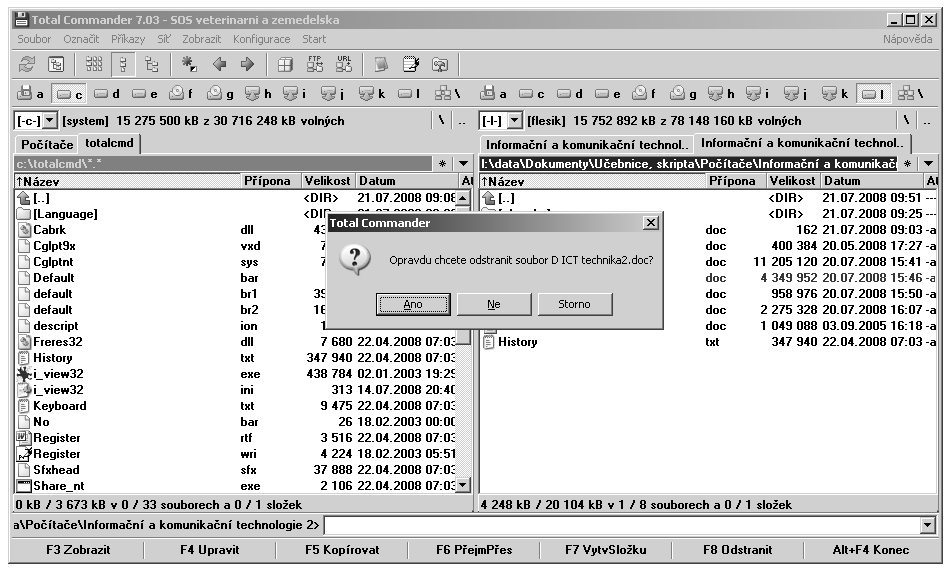Select drive d in the left drive bar

coord(107,94)
